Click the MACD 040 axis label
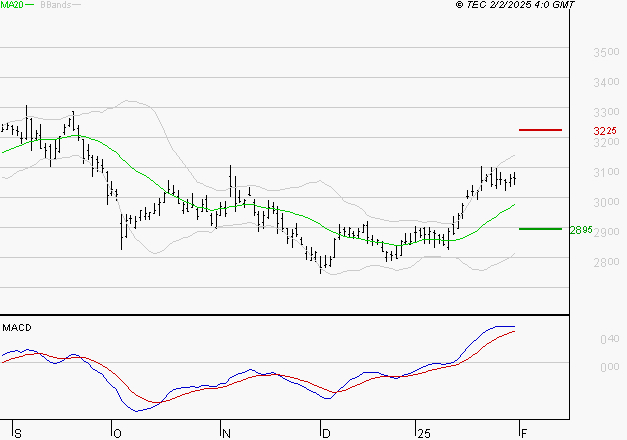The image size is (627, 440). click(610, 339)
